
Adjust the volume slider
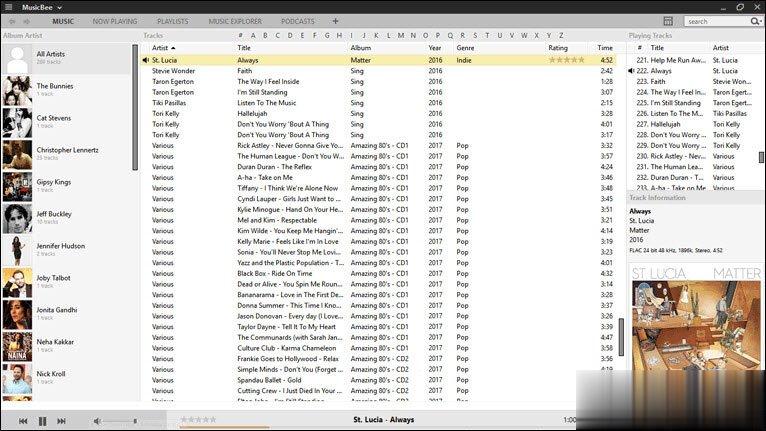click(121, 421)
